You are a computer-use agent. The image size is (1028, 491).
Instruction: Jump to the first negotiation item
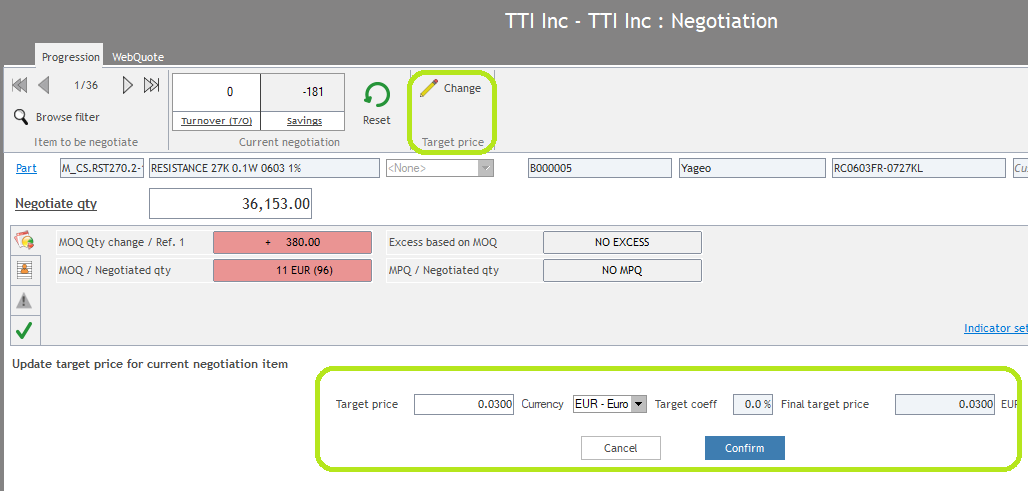[x=19, y=86]
